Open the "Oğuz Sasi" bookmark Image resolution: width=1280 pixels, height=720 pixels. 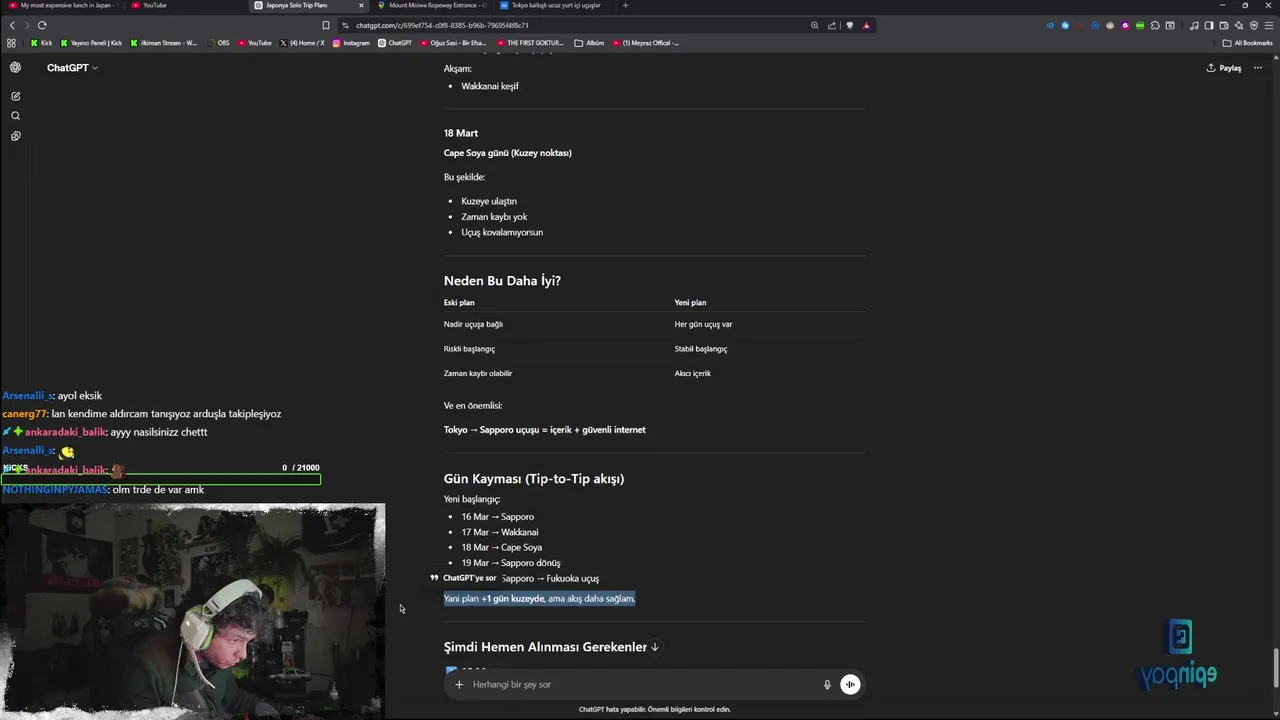[453, 43]
